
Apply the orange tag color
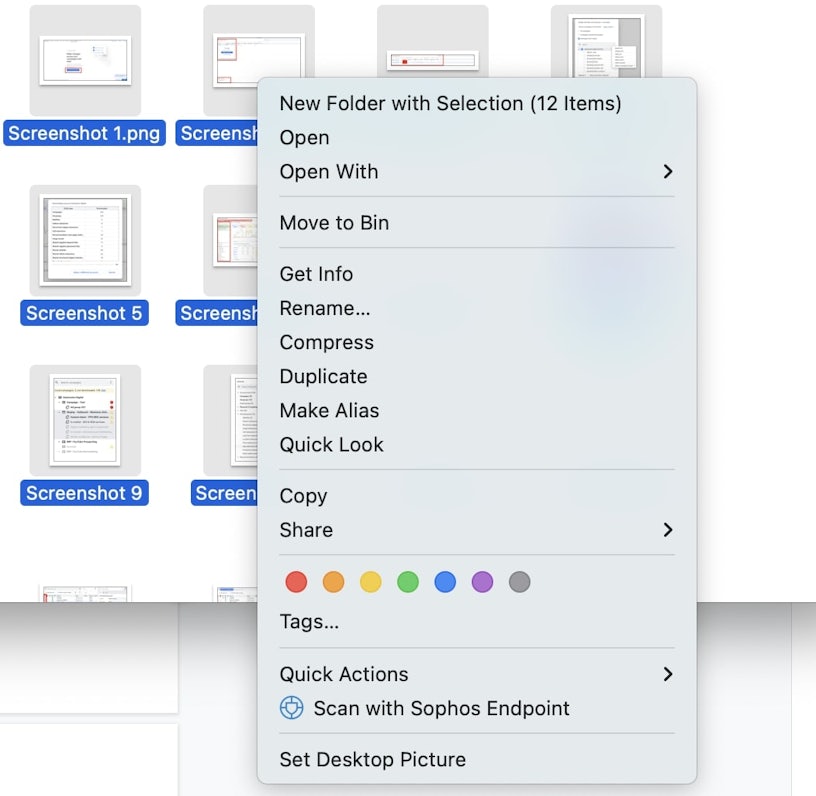(333, 582)
